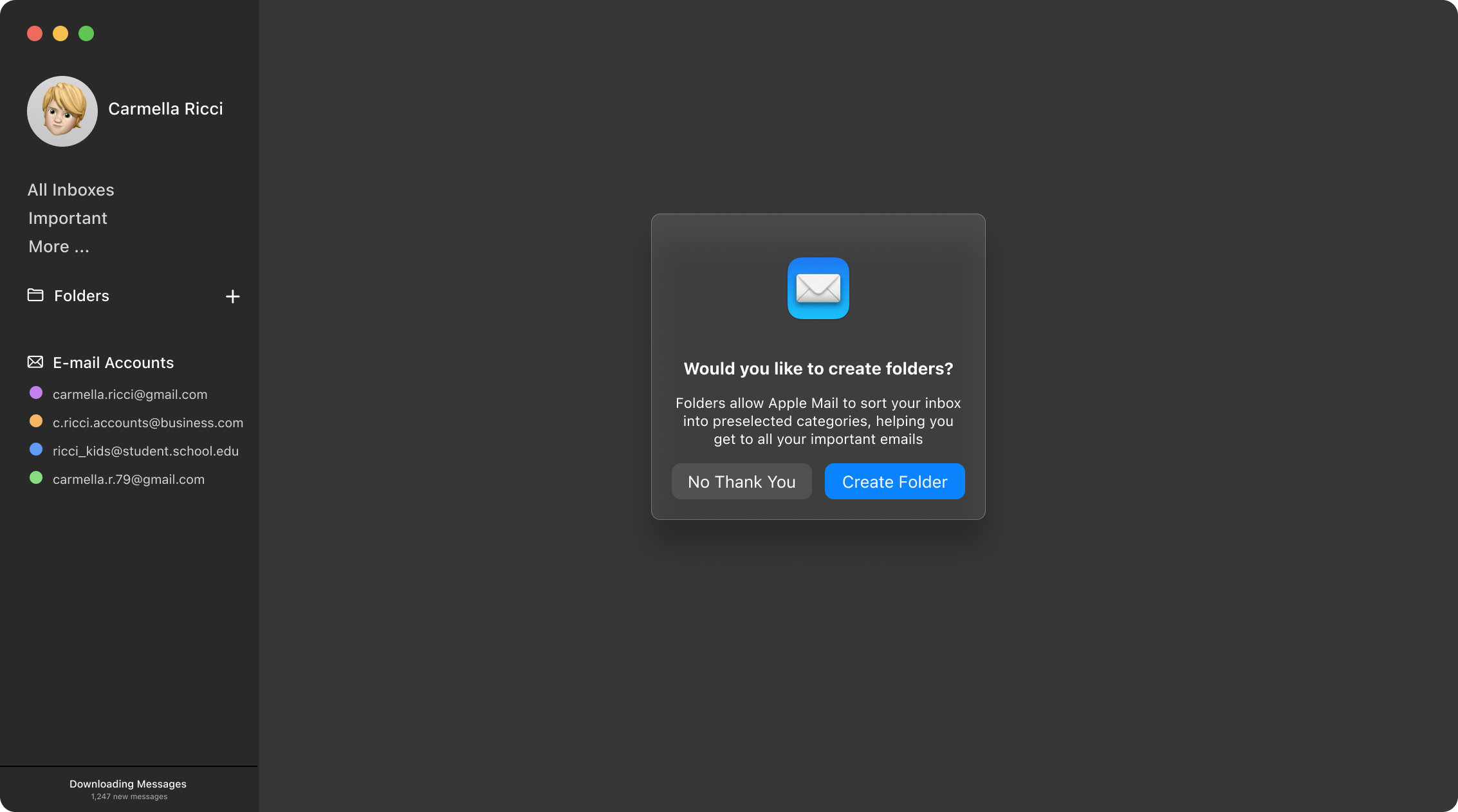Viewport: 1458px width, 812px height.
Task: Click the Apple Mail icon in dialog
Action: 818,288
